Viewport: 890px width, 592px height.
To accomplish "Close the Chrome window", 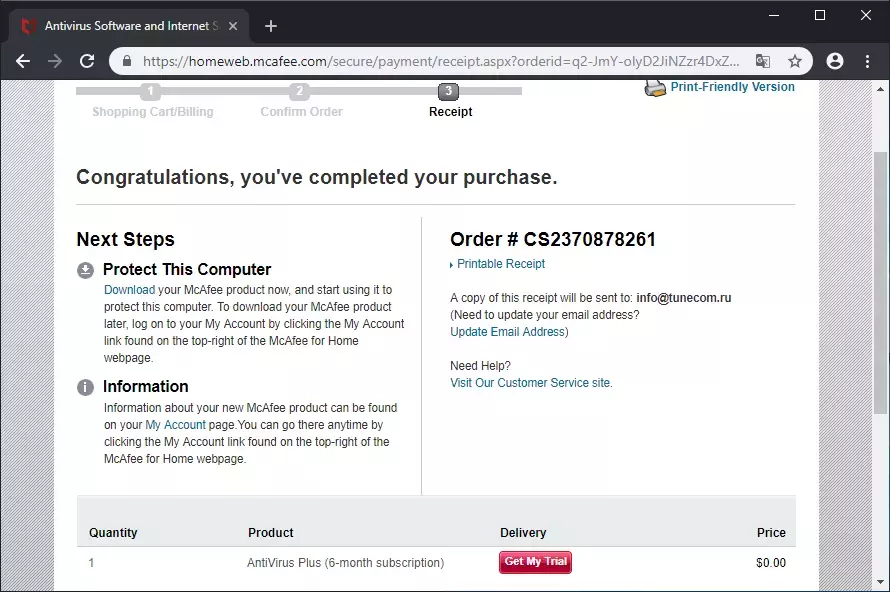I will click(866, 15).
